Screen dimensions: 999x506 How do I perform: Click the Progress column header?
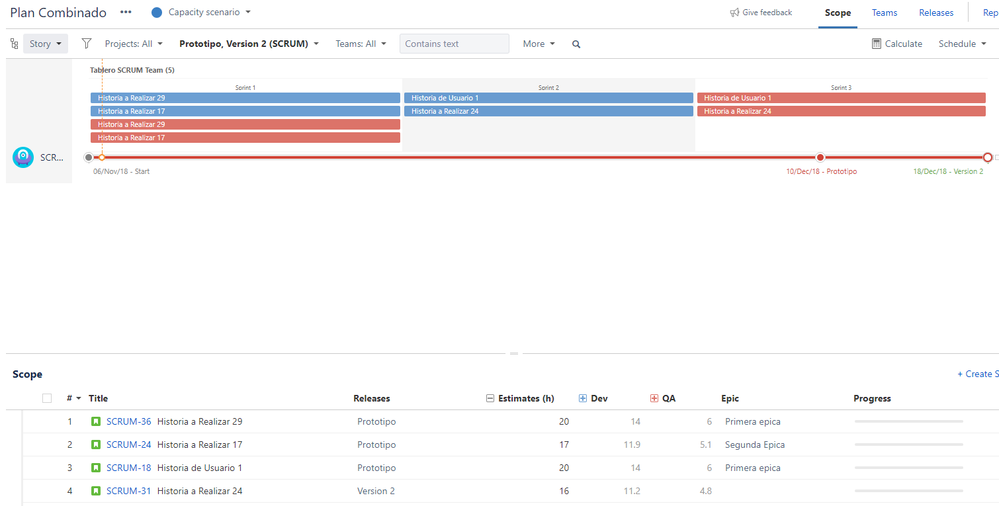click(872, 398)
